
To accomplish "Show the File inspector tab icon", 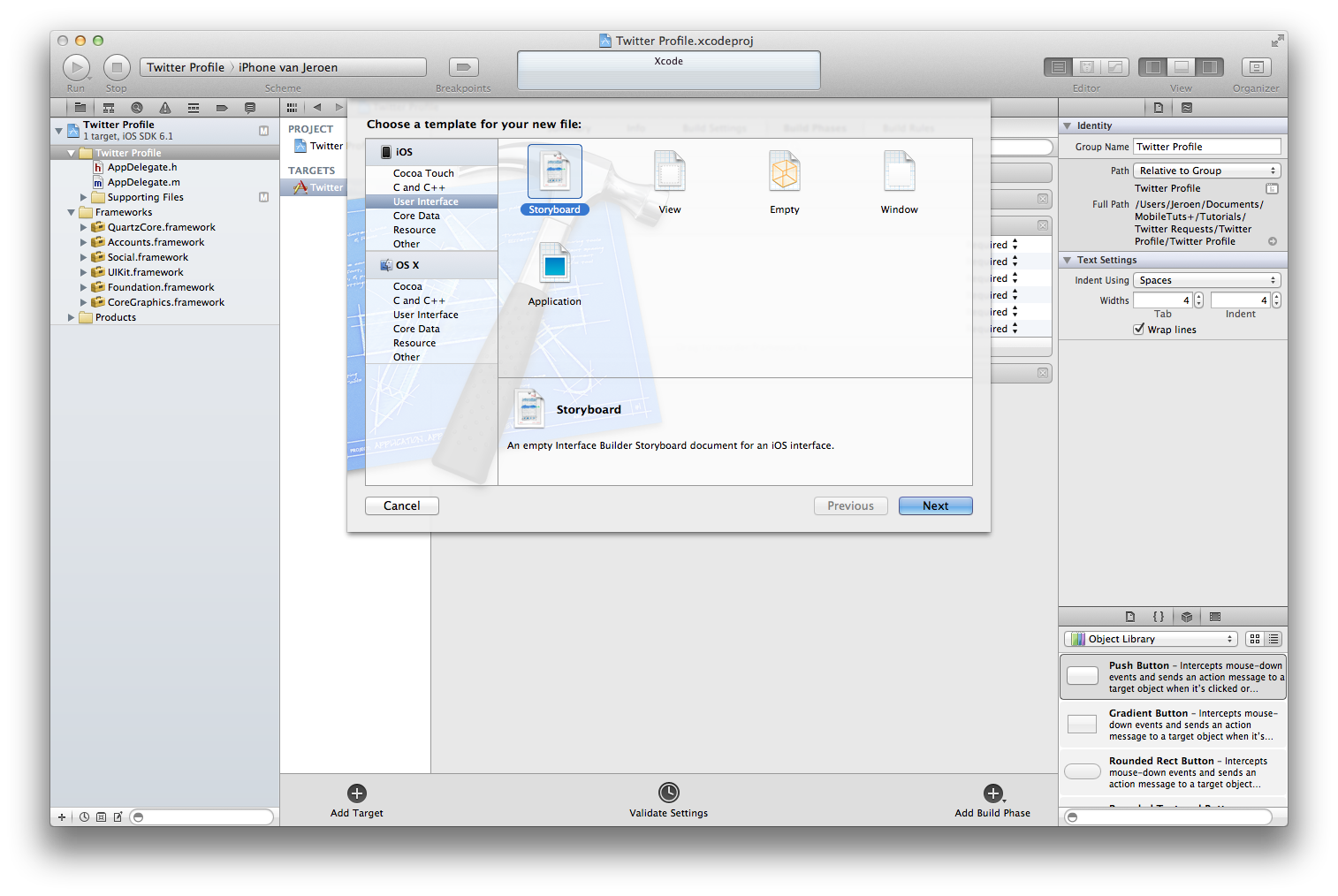I will coord(1159,108).
